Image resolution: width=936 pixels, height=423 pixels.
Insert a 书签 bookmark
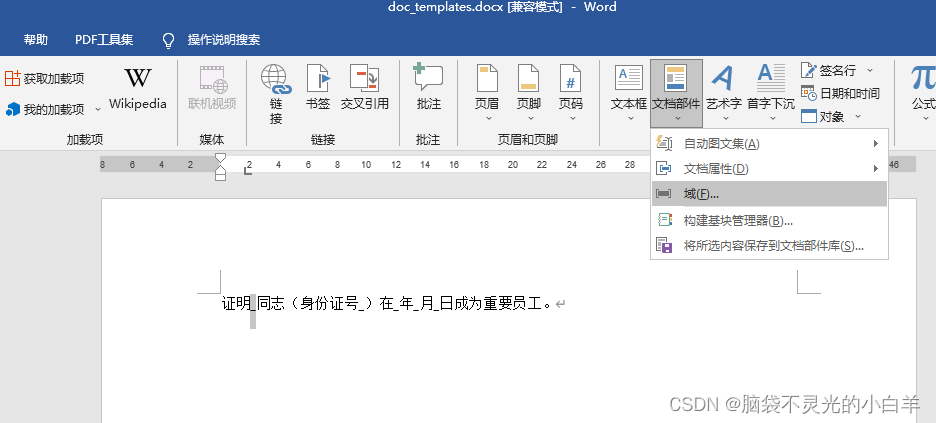318,88
